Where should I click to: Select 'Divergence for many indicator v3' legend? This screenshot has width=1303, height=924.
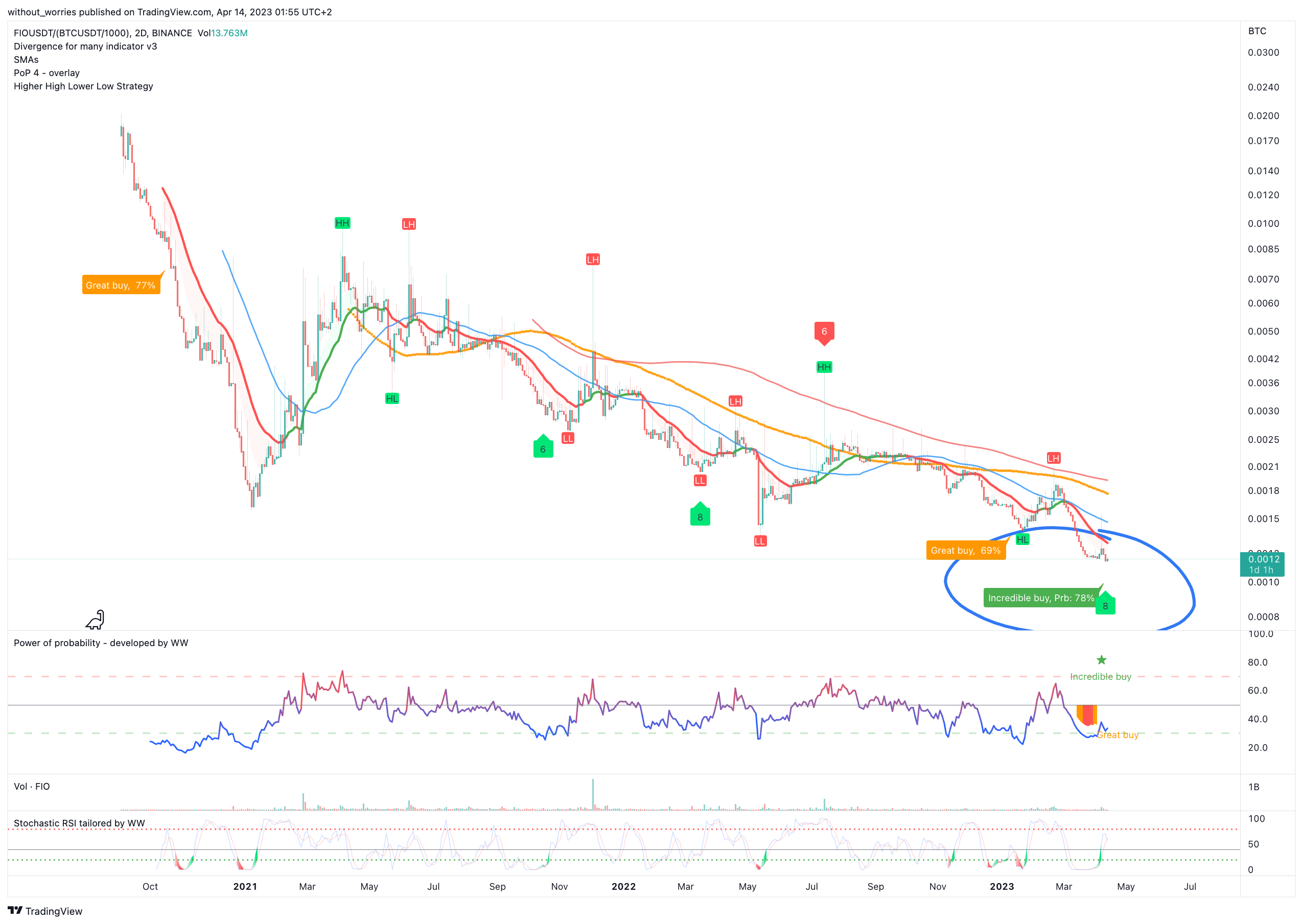click(x=85, y=46)
